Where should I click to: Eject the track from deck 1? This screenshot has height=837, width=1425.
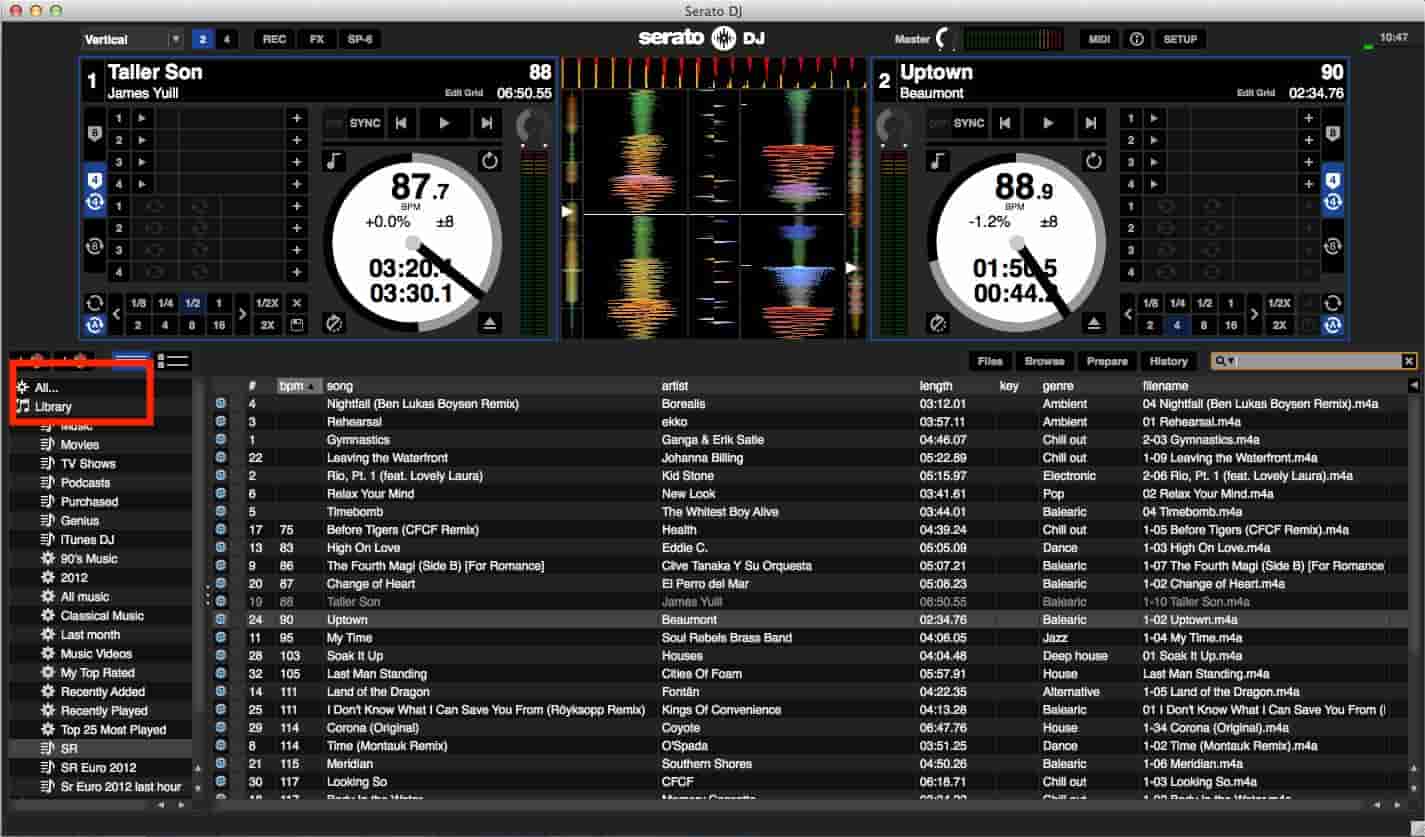489,323
